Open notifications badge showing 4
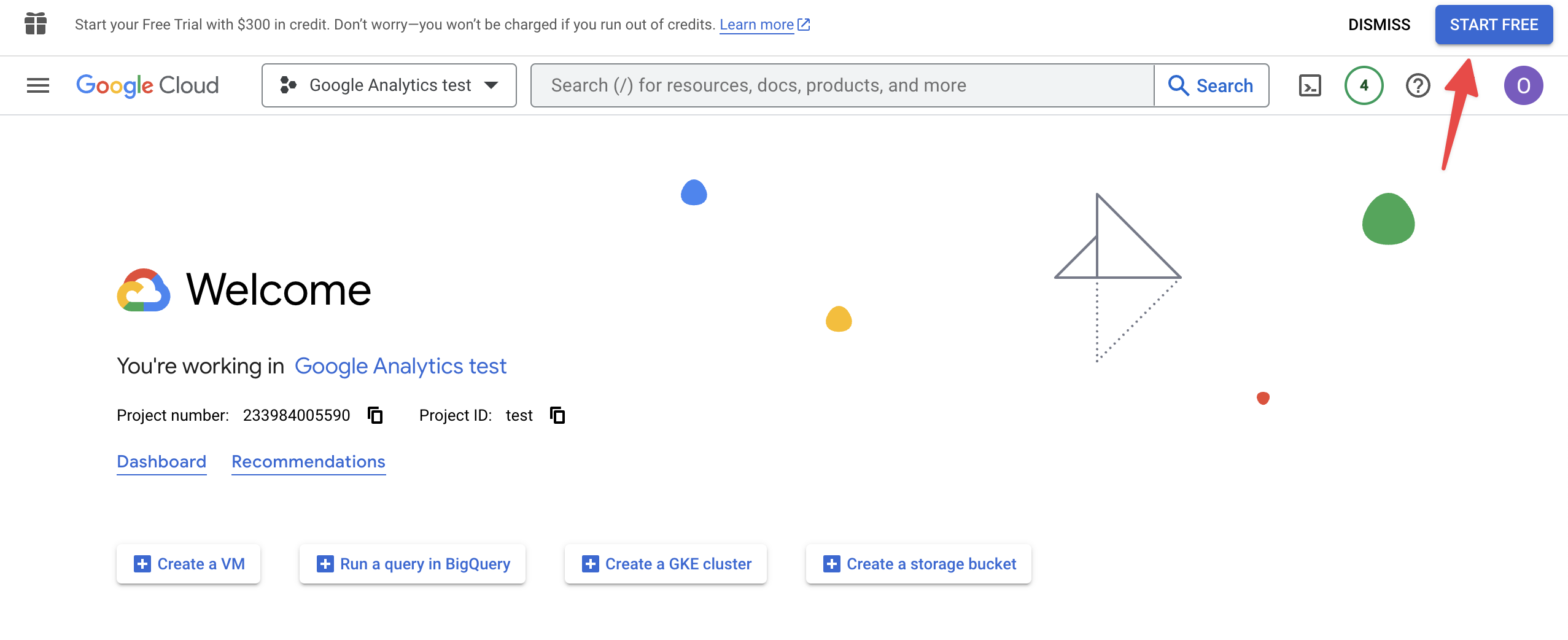Viewport: 1568px width, 640px height. point(1364,85)
